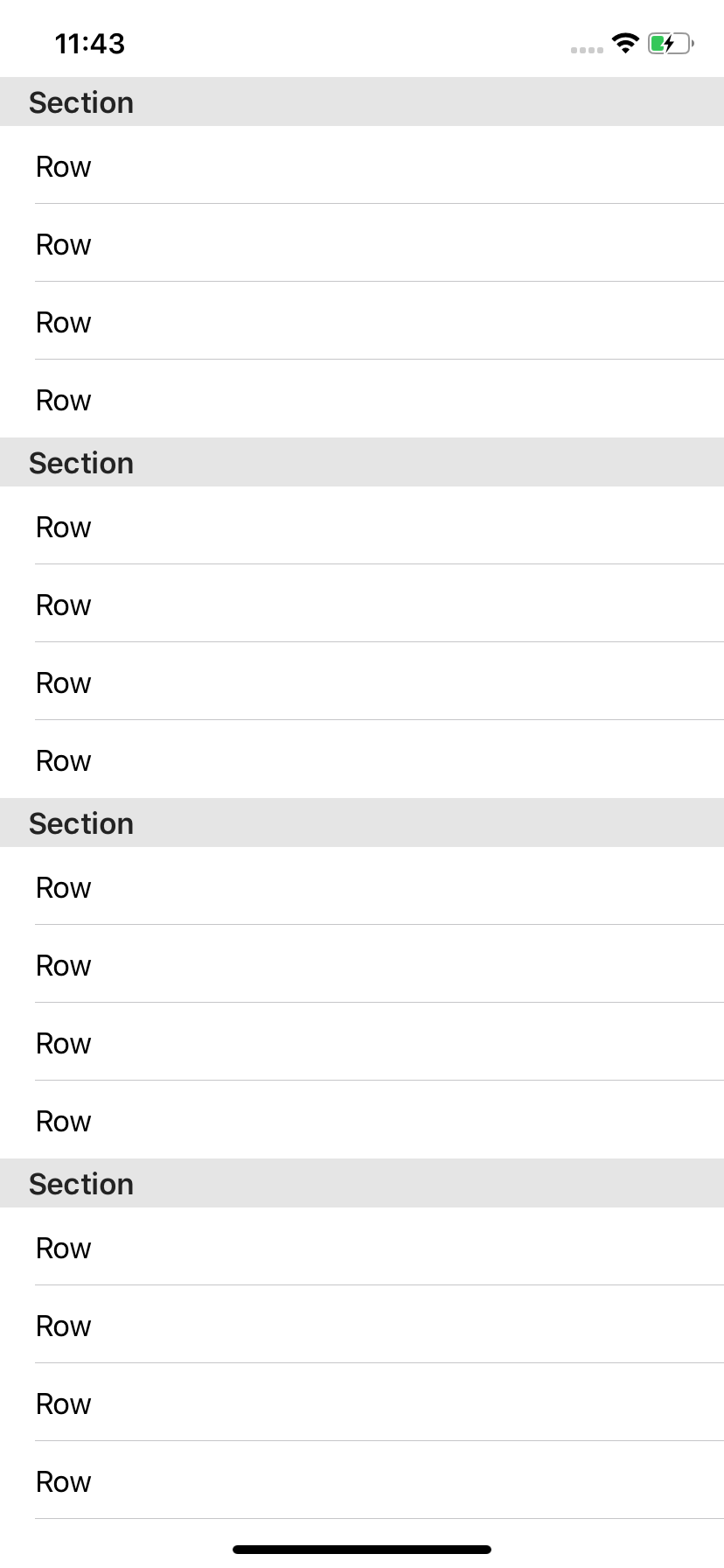Select the third Section header
This screenshot has width=724, height=1568.
[362, 822]
